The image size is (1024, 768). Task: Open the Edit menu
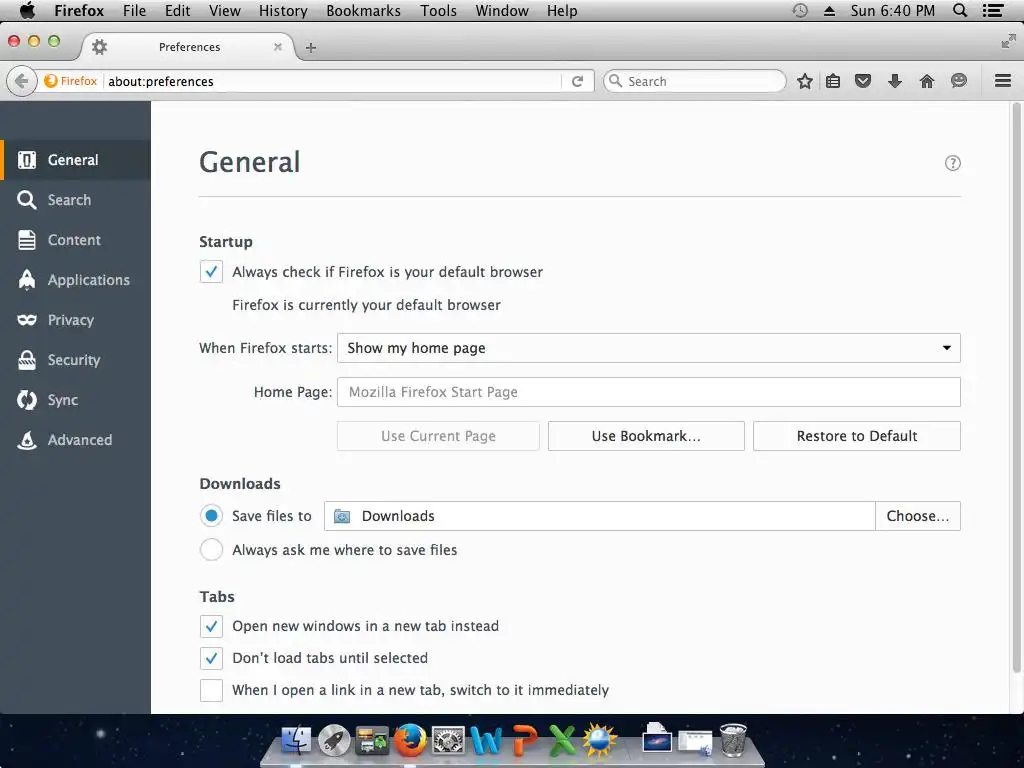(177, 10)
